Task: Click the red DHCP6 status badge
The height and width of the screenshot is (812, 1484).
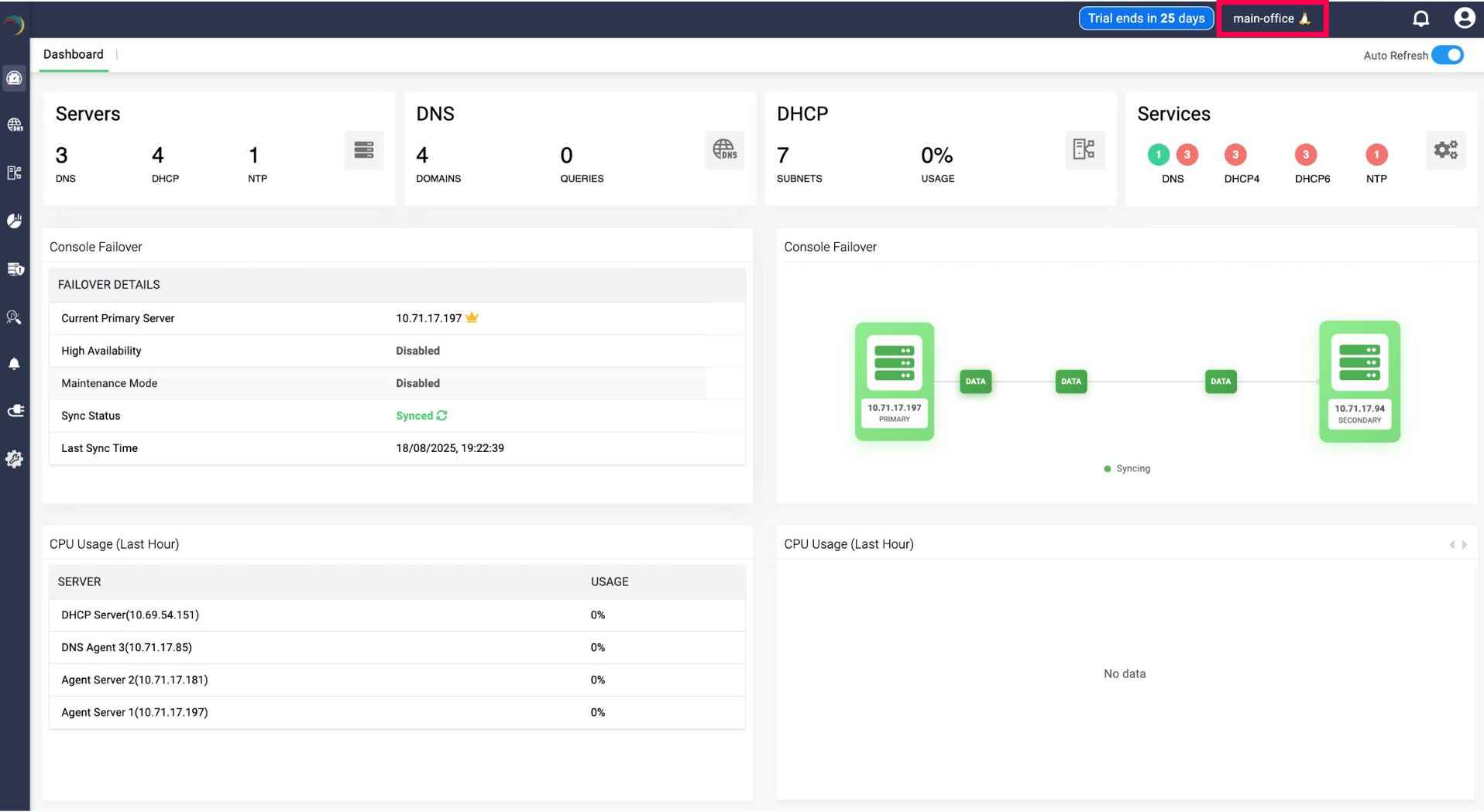Action: point(1305,155)
